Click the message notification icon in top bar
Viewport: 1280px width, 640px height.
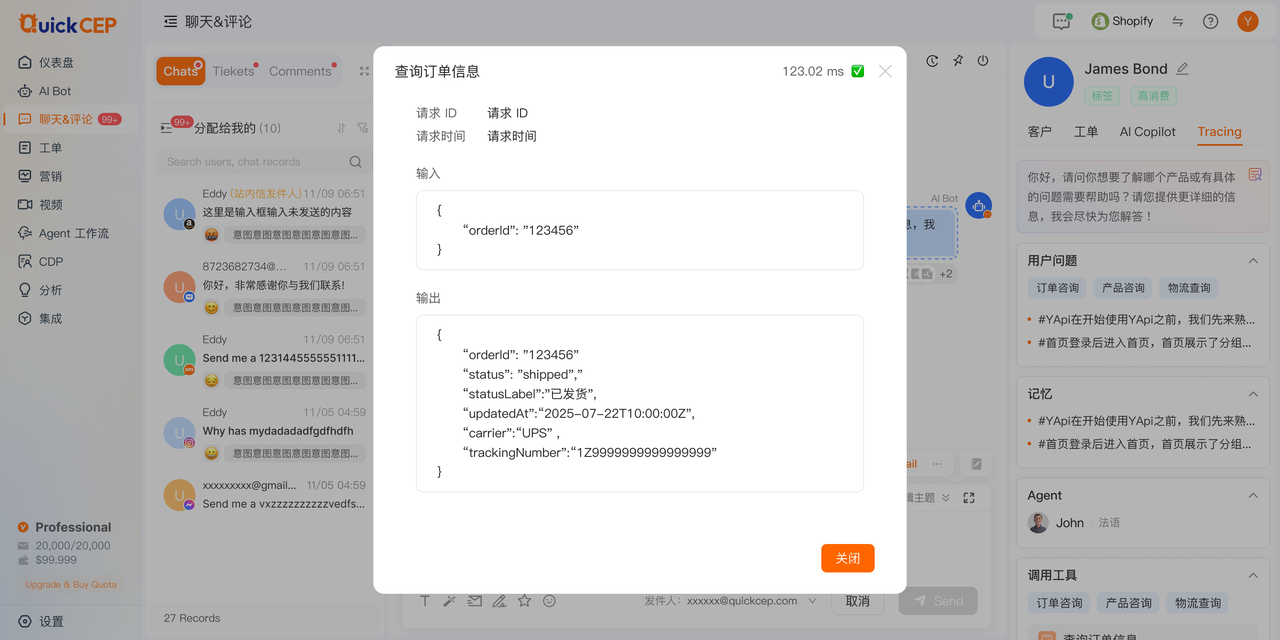pyautogui.click(x=1061, y=21)
